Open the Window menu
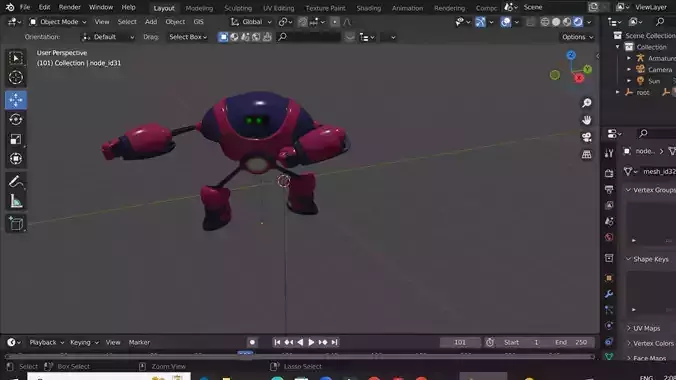Image resolution: width=676 pixels, height=380 pixels. [x=101, y=7]
